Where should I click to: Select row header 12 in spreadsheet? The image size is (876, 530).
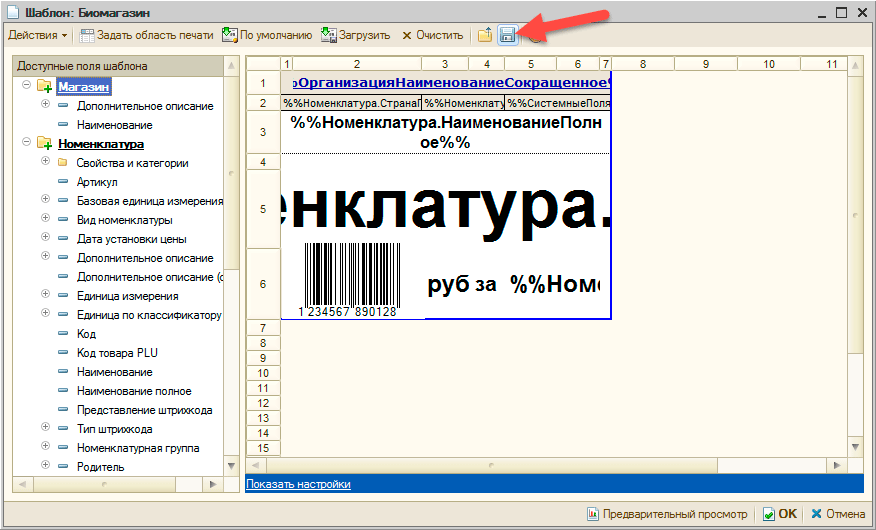263,403
